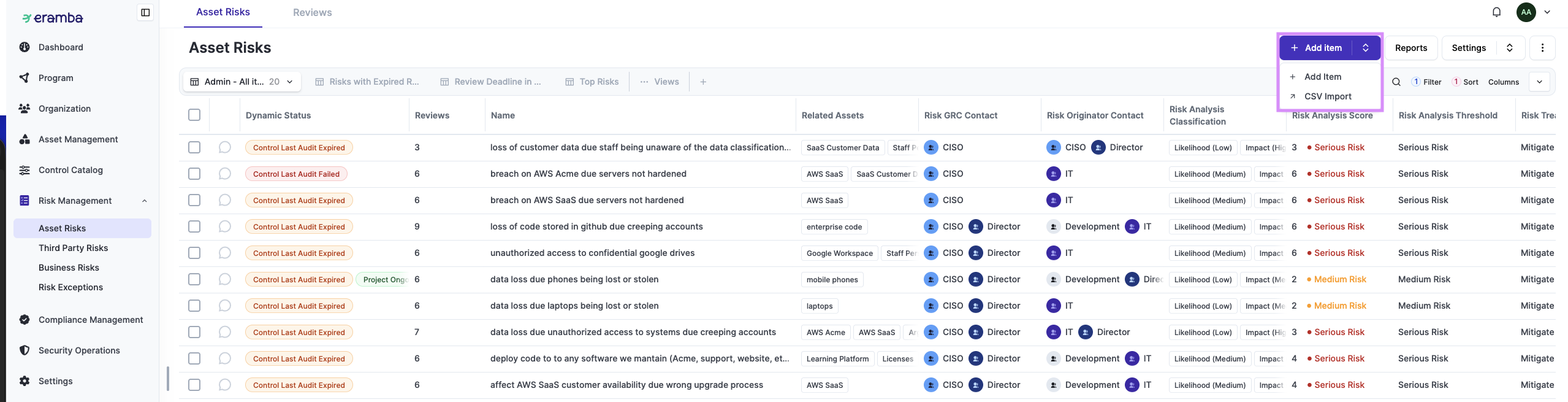This screenshot has width=1568, height=402.
Task: Click the plus icon to add view
Action: pyautogui.click(x=703, y=82)
